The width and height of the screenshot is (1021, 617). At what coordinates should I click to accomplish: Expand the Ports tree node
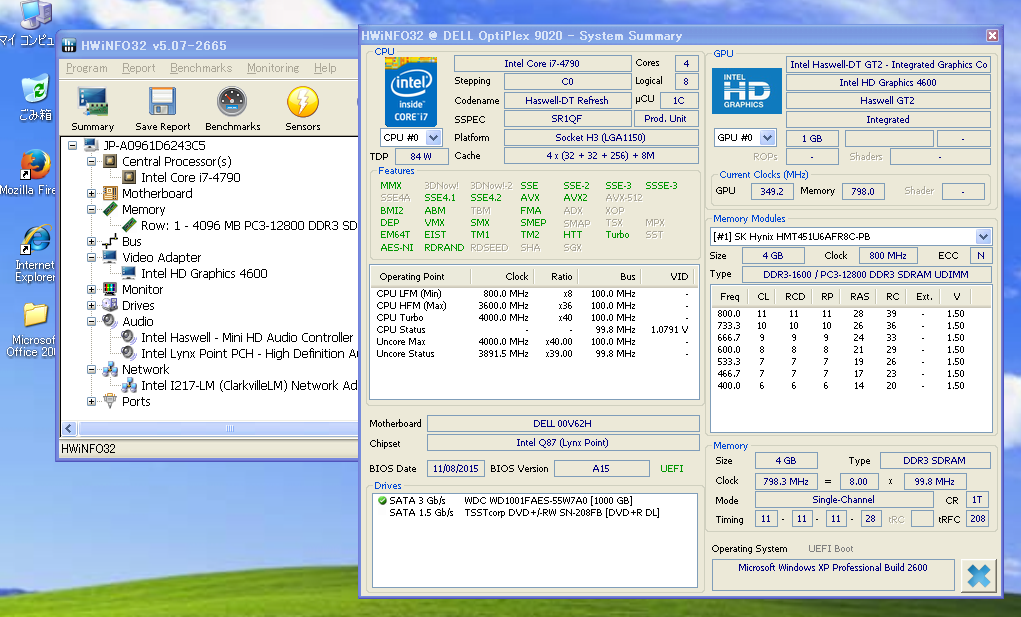coord(92,402)
